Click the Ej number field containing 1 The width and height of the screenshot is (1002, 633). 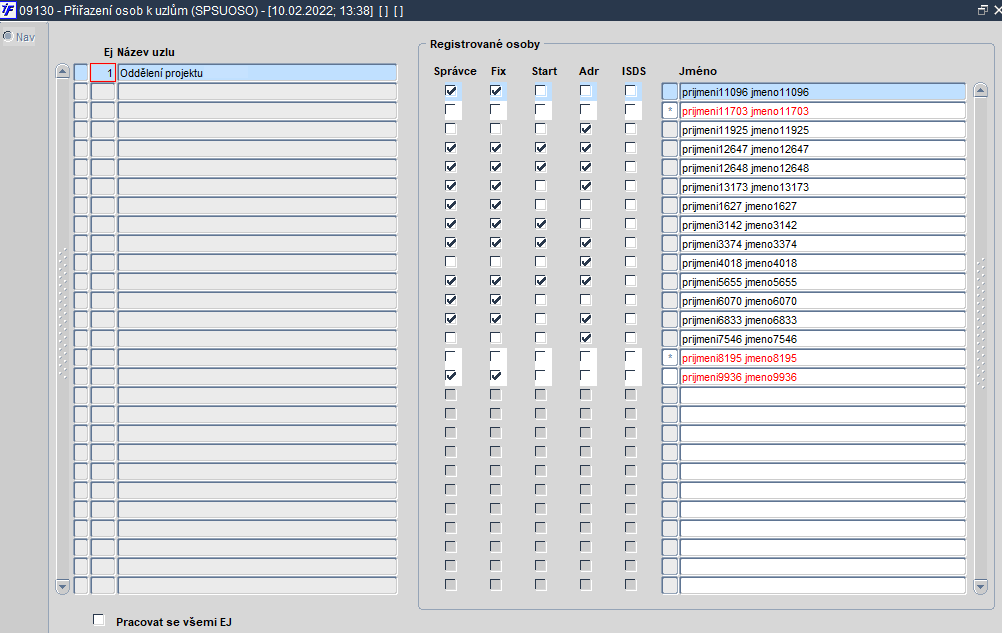tap(103, 73)
